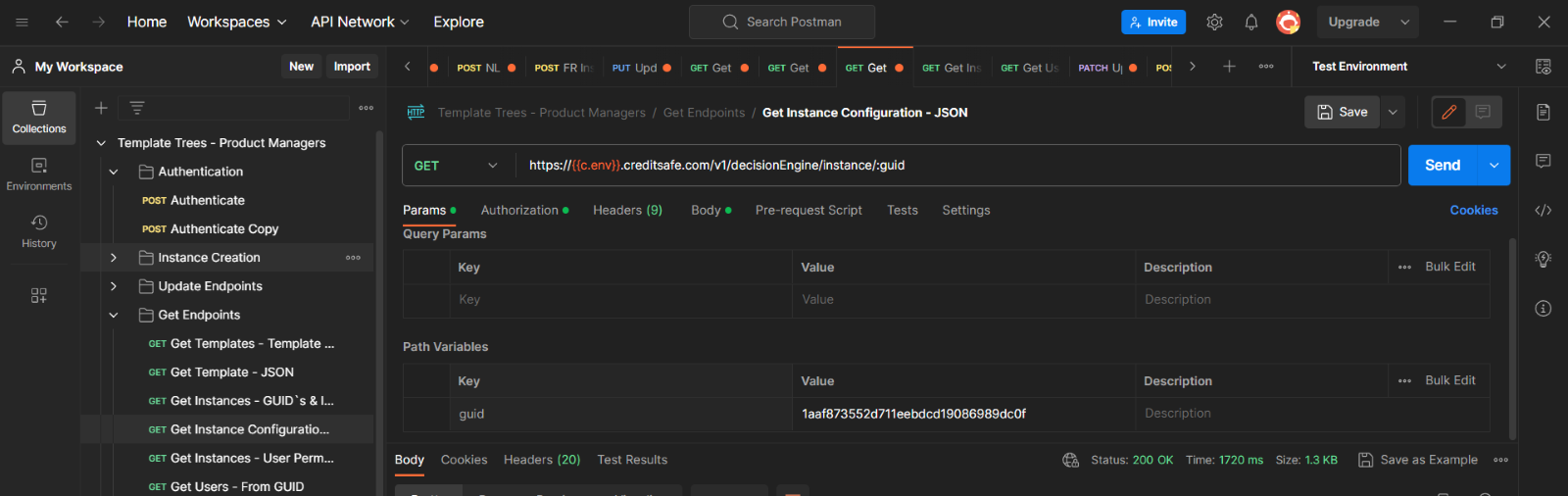Open the notifications bell
Image resolution: width=1568 pixels, height=496 pixels.
pos(1251,22)
